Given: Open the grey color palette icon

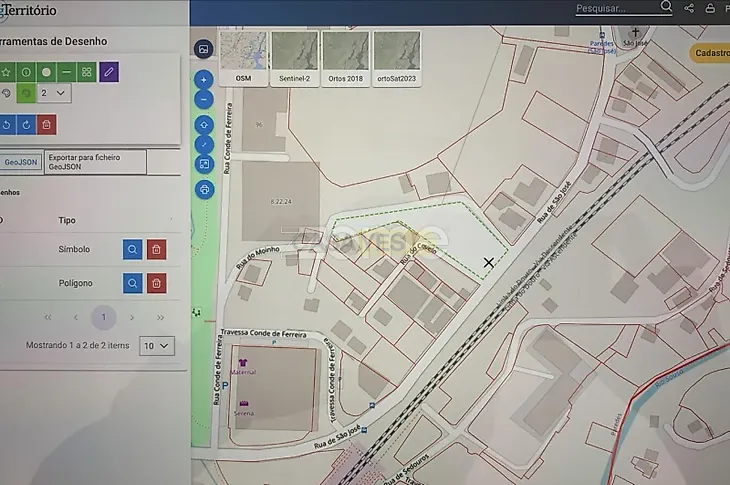Looking at the screenshot, I should [7, 93].
